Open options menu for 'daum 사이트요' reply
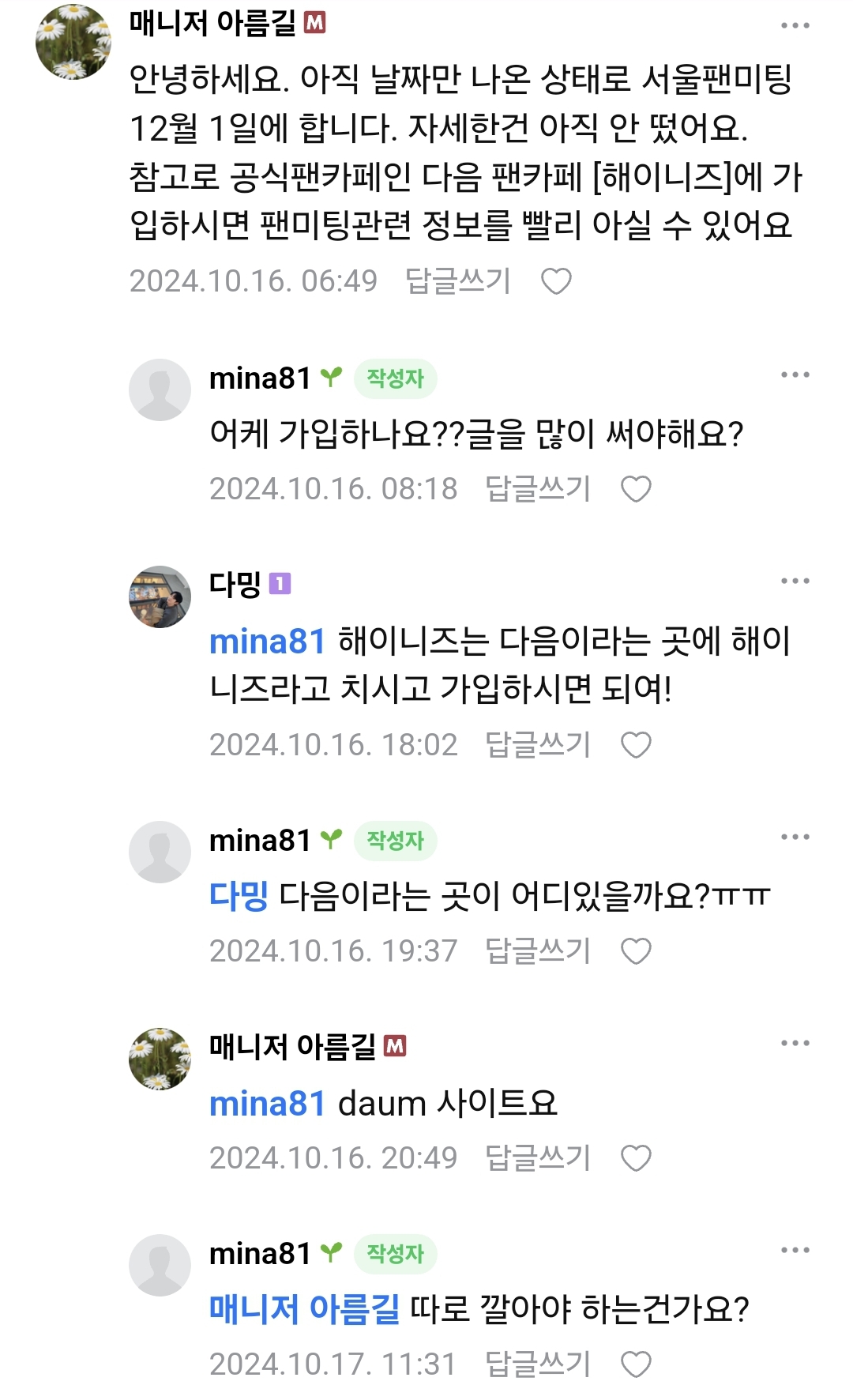853x1400 pixels. tap(795, 1044)
